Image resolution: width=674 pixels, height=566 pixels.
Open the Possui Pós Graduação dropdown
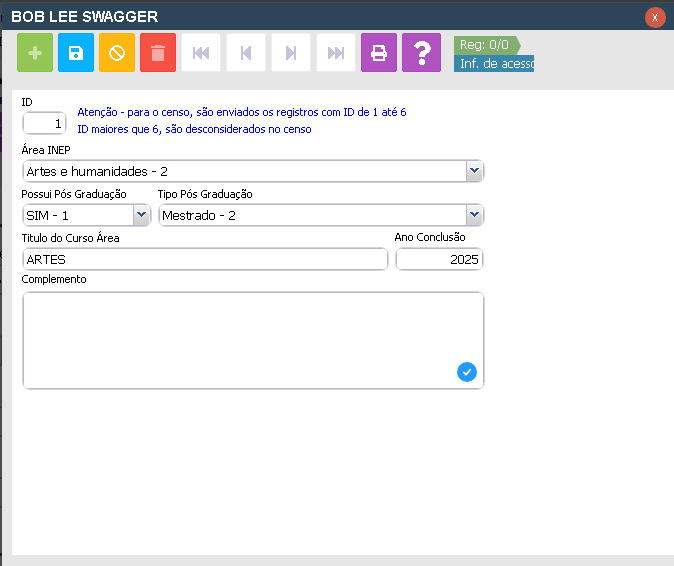[140, 215]
